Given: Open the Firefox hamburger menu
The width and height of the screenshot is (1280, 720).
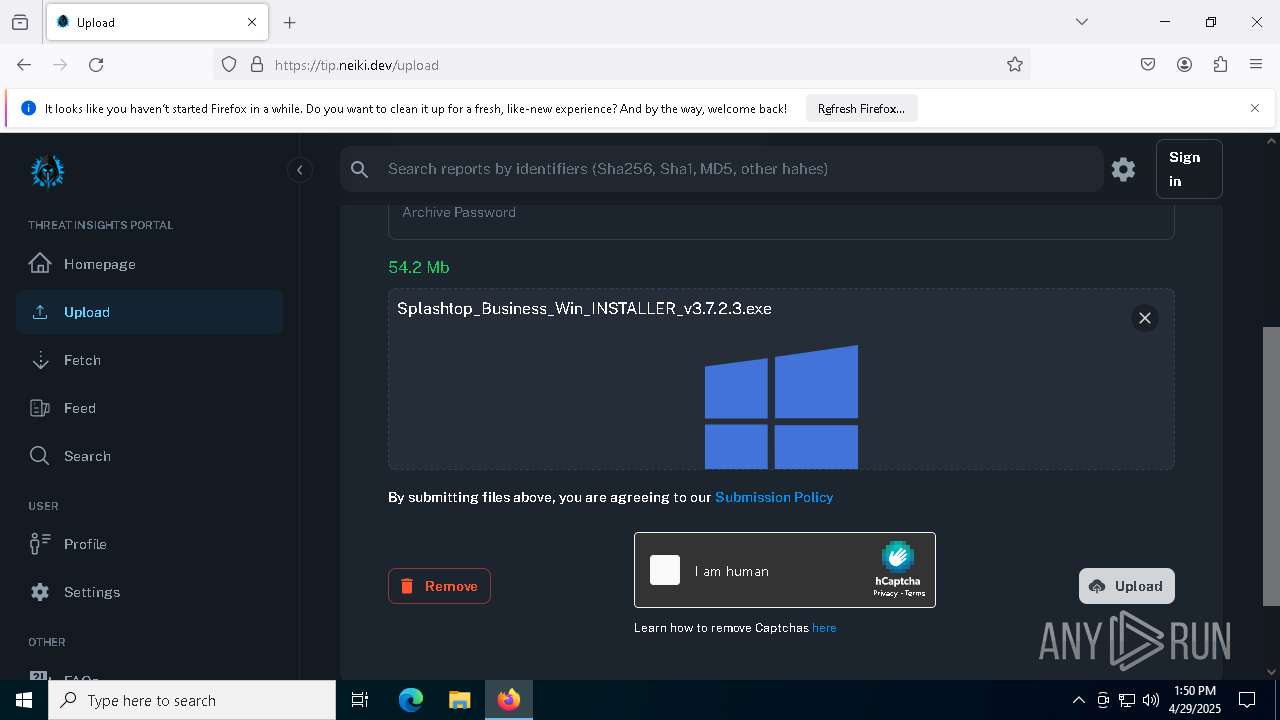Looking at the screenshot, I should pos(1256,64).
